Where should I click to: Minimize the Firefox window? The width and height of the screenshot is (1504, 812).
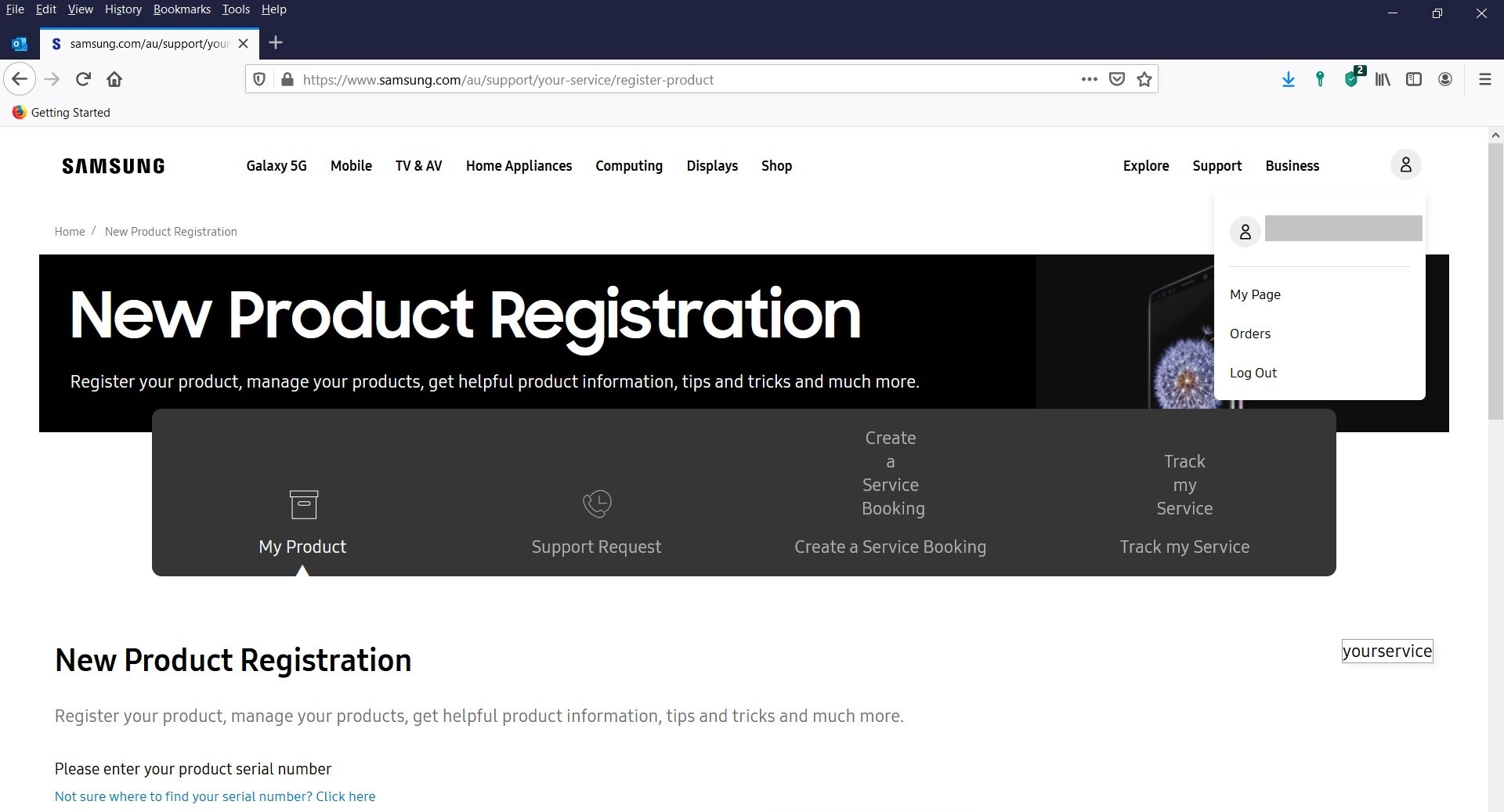[1393, 13]
